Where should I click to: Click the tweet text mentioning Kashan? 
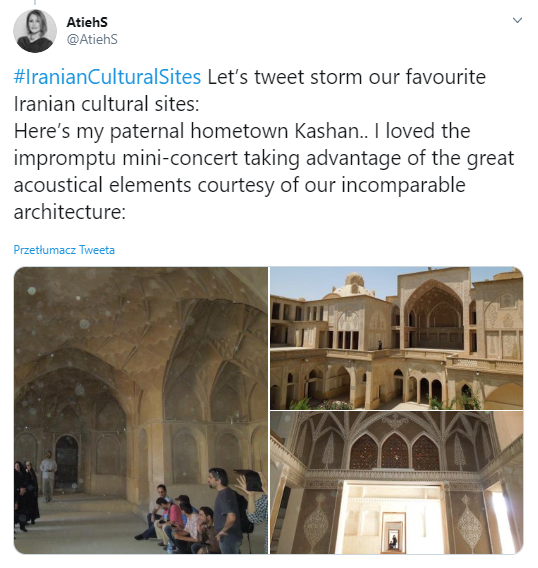pyautogui.click(x=242, y=131)
